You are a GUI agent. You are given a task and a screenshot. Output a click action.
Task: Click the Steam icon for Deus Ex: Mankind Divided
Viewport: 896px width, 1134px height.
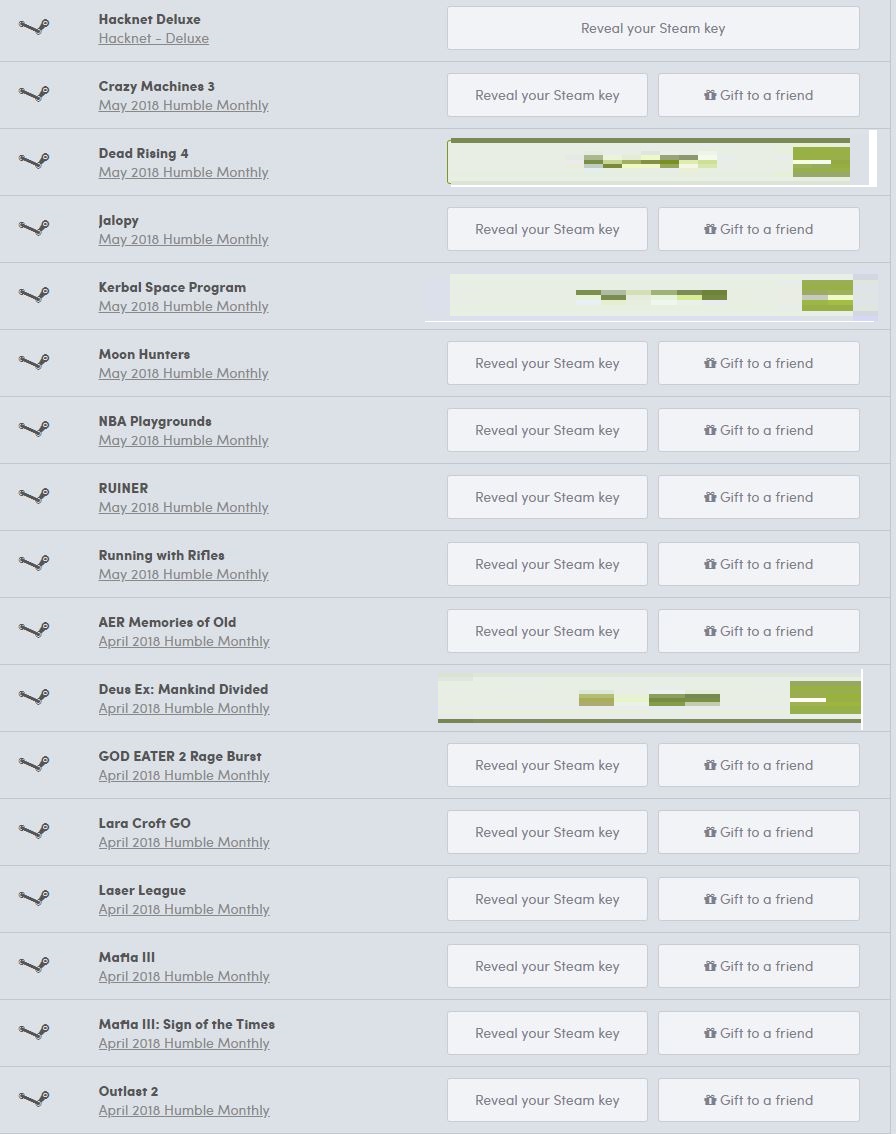click(x=34, y=697)
